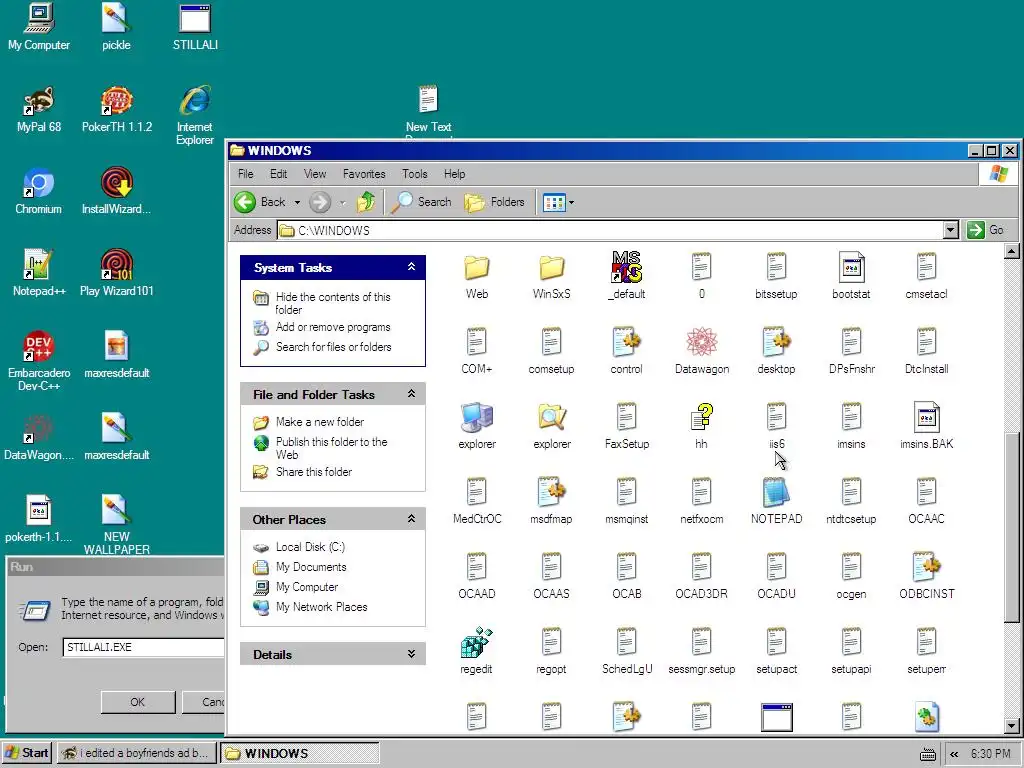Open the Datawagon file icon

click(701, 343)
